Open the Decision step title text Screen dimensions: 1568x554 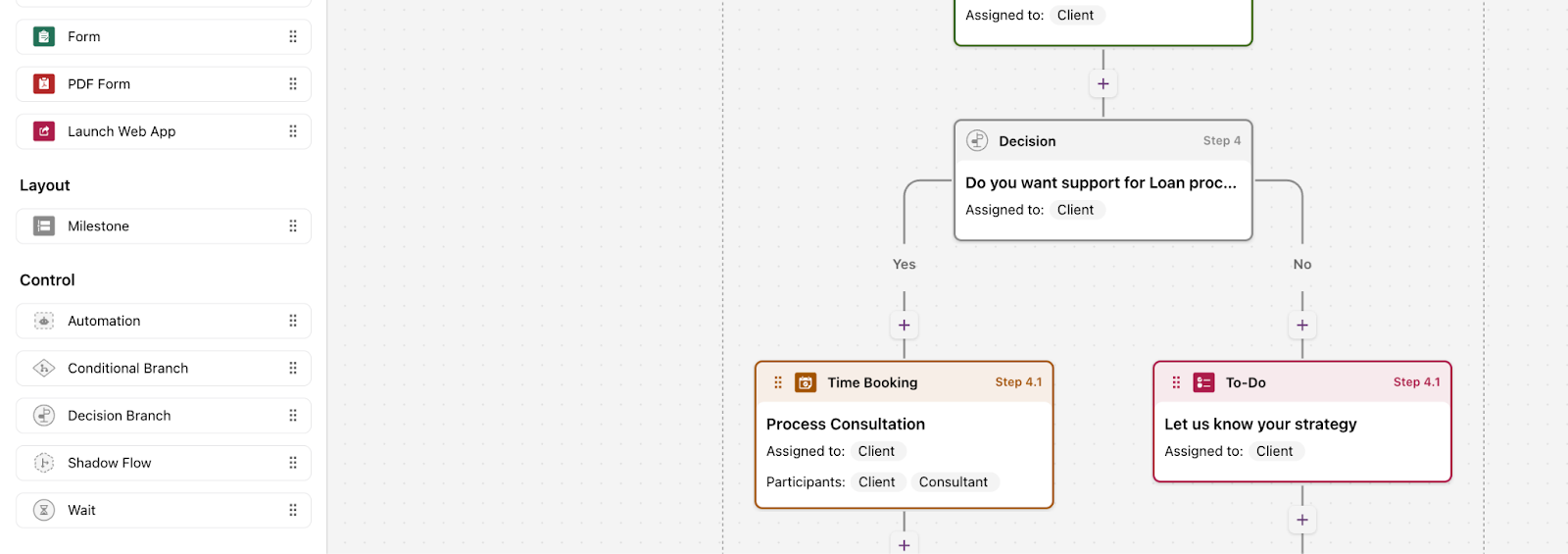click(x=1101, y=182)
